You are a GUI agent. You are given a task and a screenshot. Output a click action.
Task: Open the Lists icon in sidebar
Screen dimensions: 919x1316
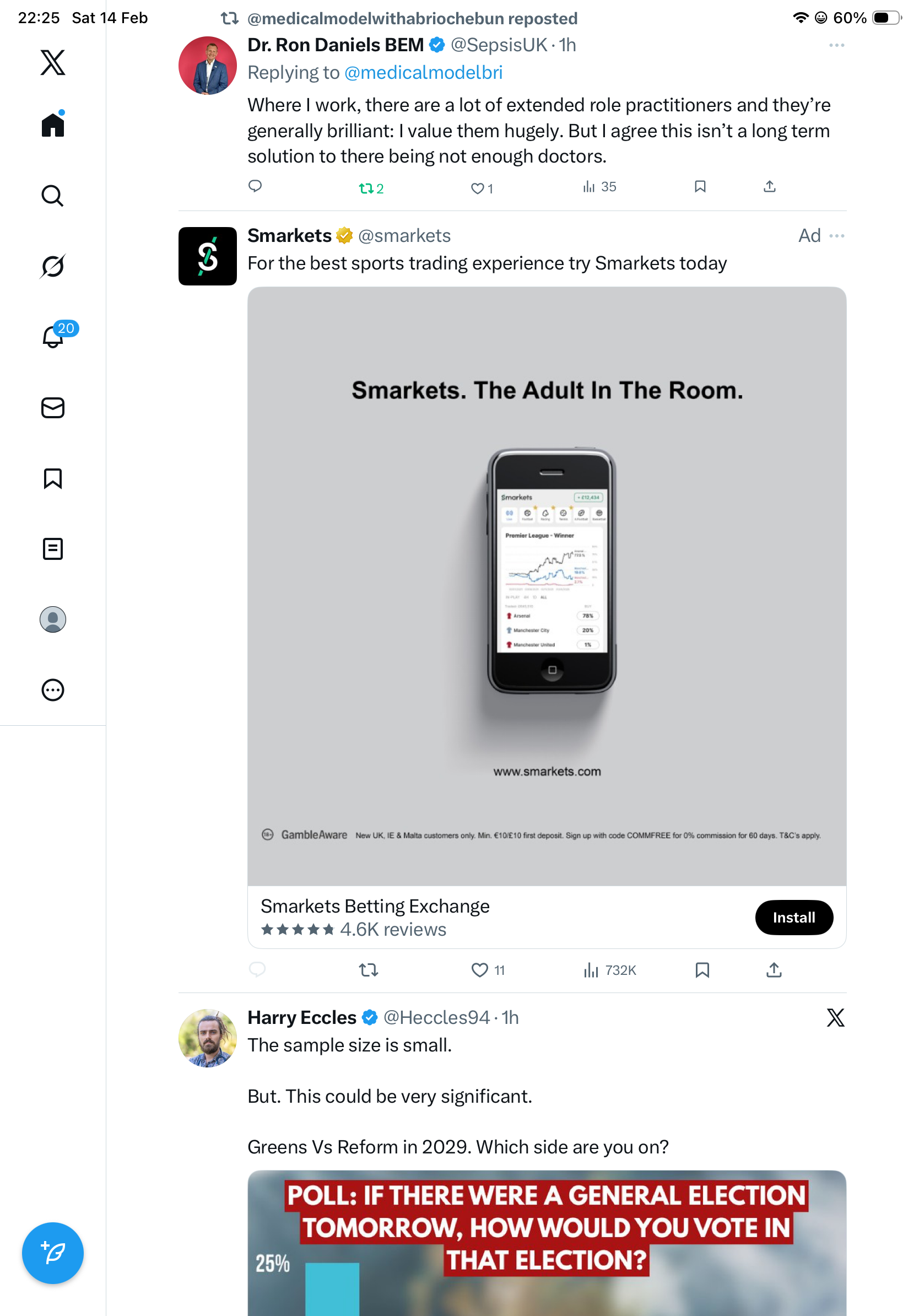pyautogui.click(x=53, y=548)
